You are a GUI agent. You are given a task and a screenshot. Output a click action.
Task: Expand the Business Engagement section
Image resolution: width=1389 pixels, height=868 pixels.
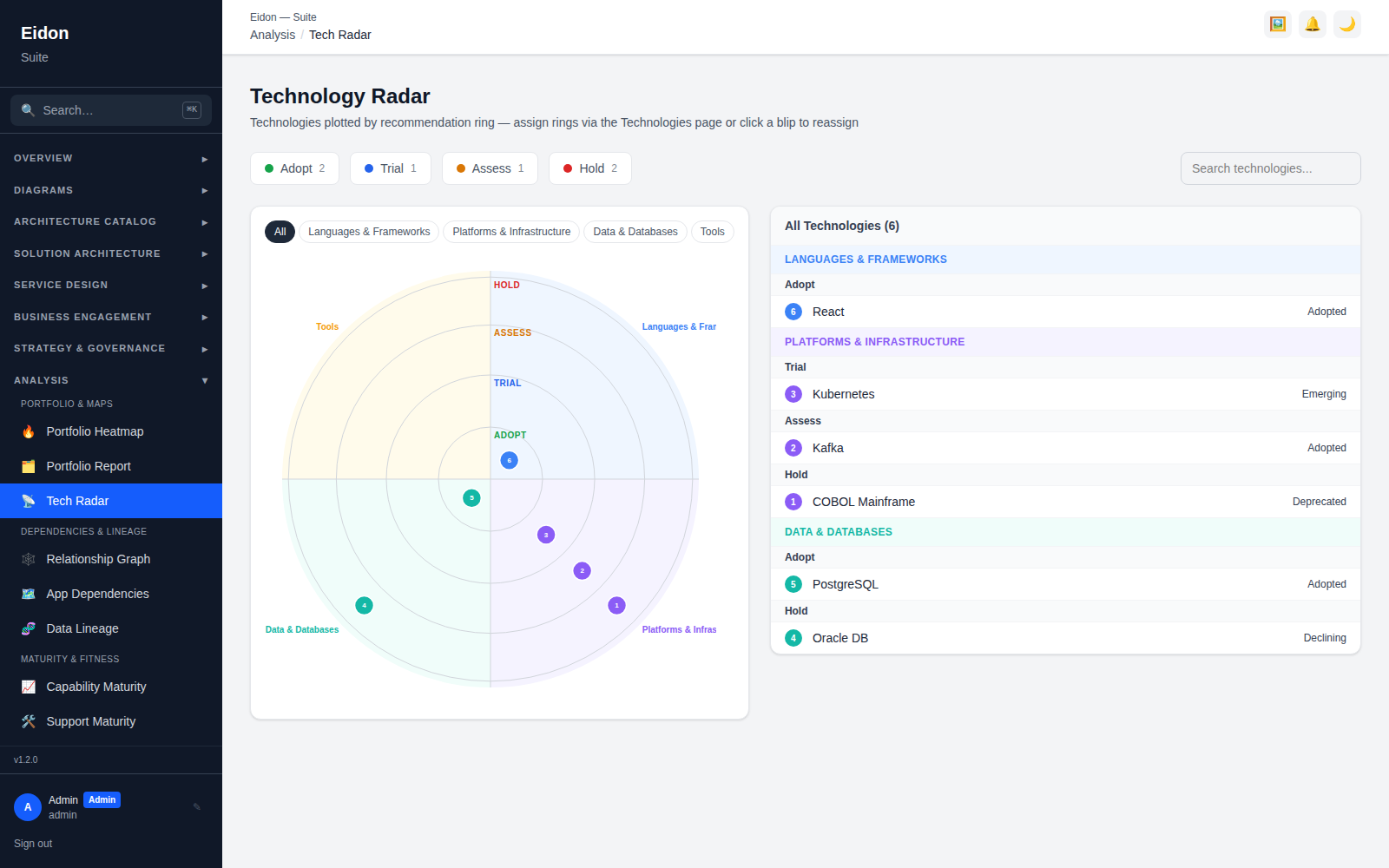click(x=111, y=317)
